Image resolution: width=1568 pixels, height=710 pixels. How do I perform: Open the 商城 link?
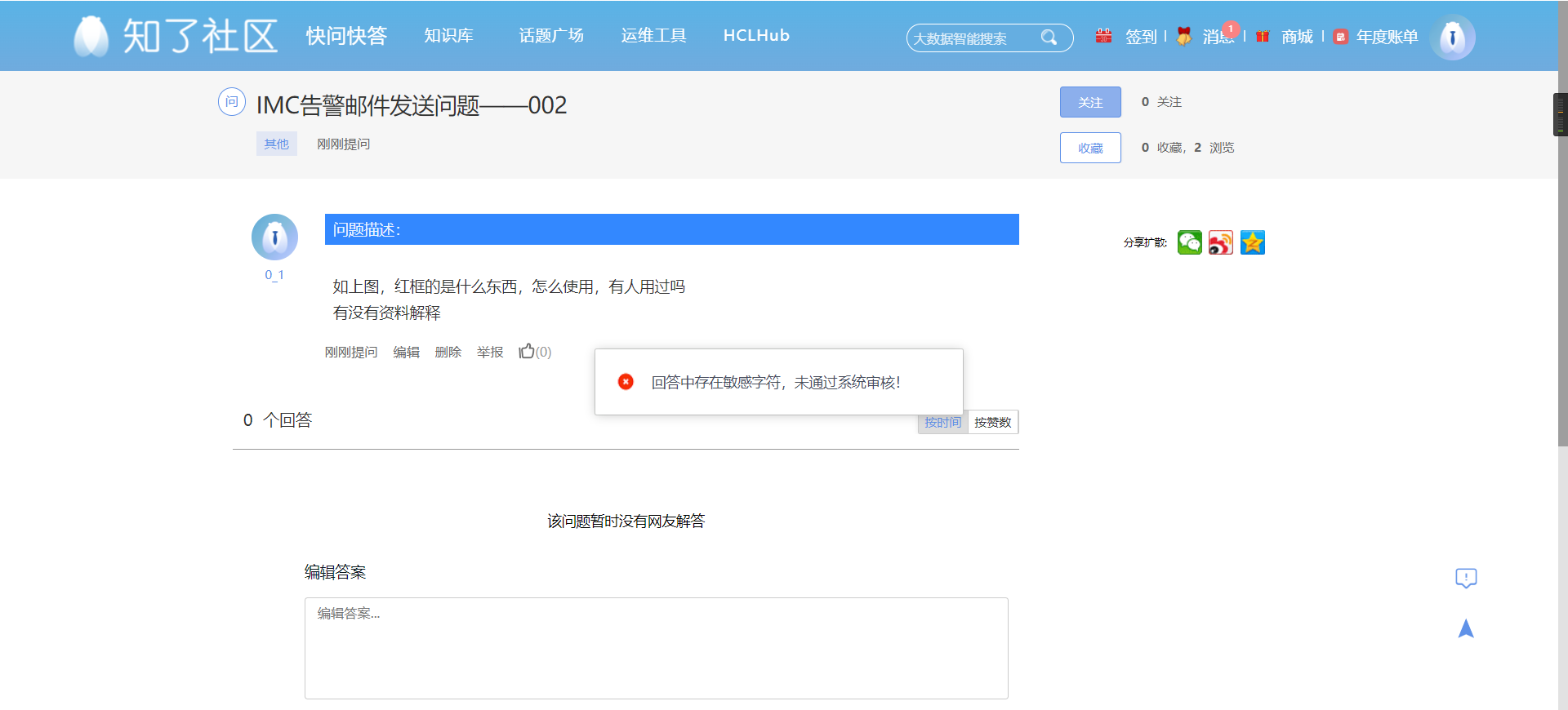tap(1297, 37)
